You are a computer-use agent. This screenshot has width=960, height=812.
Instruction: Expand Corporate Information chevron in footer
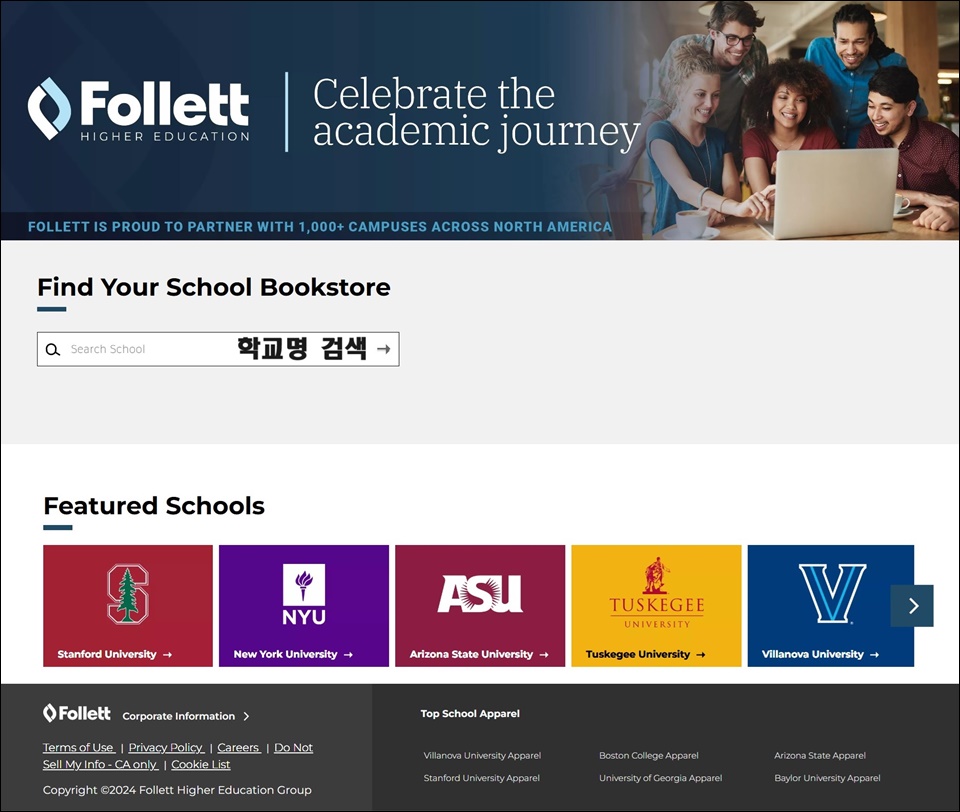246,716
